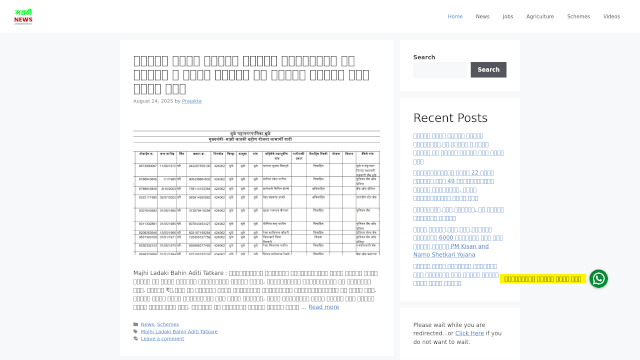
Task: Go to the Home menu item
Action: 455,17
